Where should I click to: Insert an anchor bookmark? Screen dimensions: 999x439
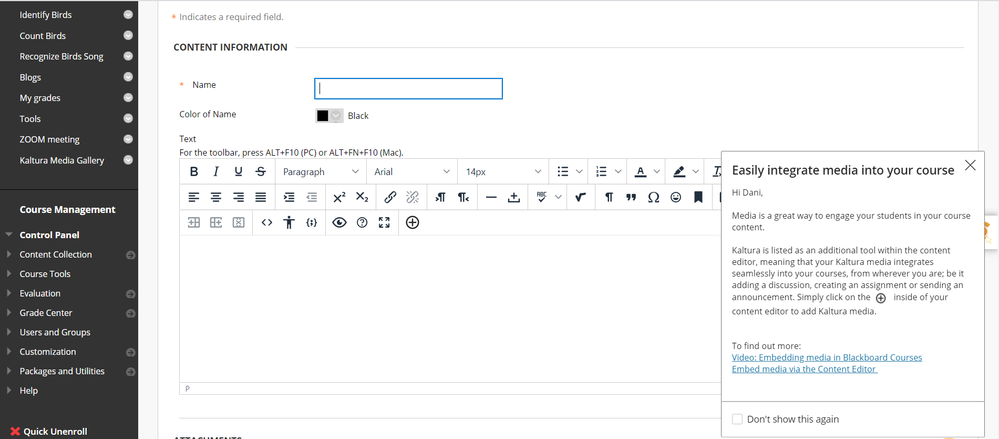click(698, 198)
